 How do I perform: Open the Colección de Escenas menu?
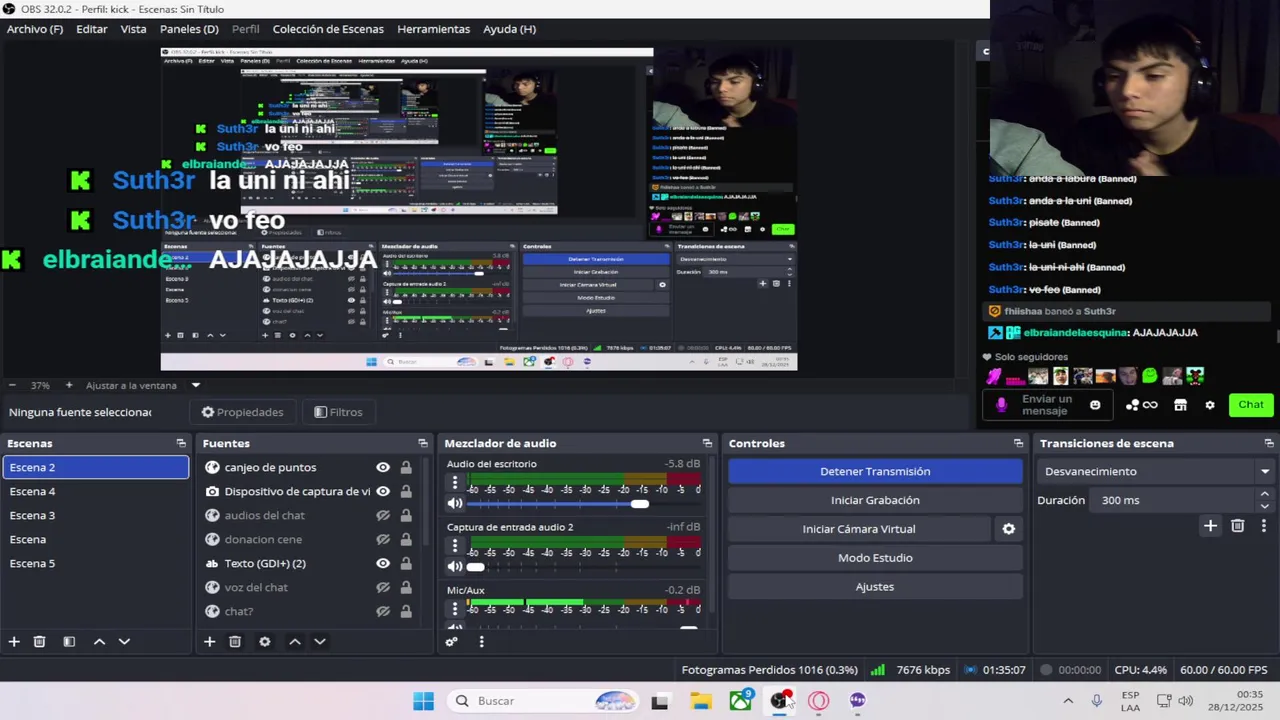pos(328,29)
